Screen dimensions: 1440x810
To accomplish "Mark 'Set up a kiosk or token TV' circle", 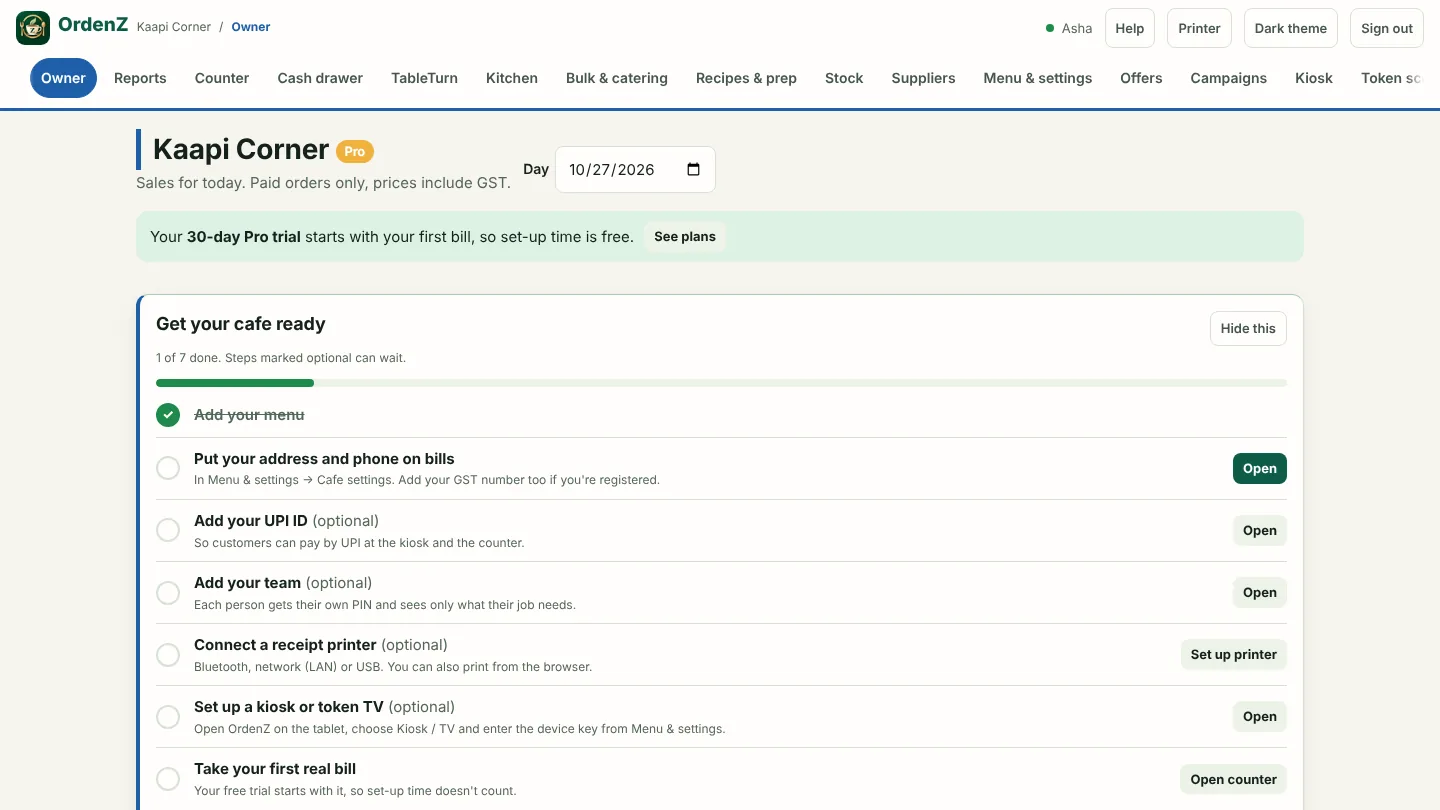I will pyautogui.click(x=168, y=716).
